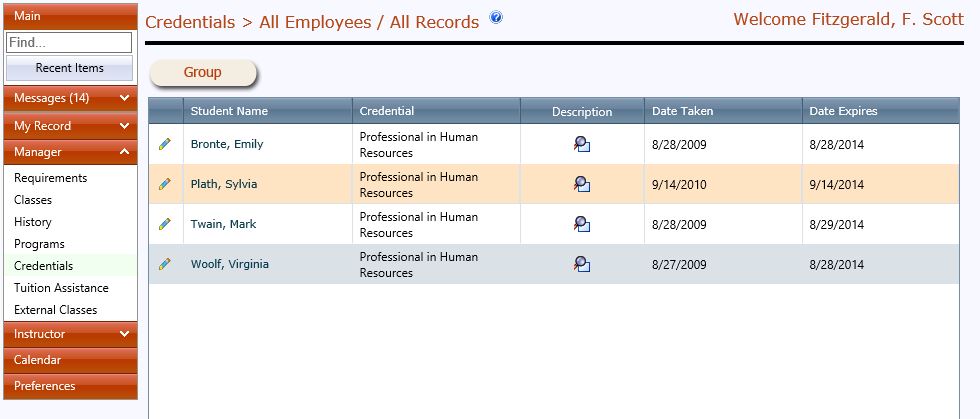This screenshot has height=419, width=980.
Task: Click the edit pencil for Twain, Mark
Action: 165,224
